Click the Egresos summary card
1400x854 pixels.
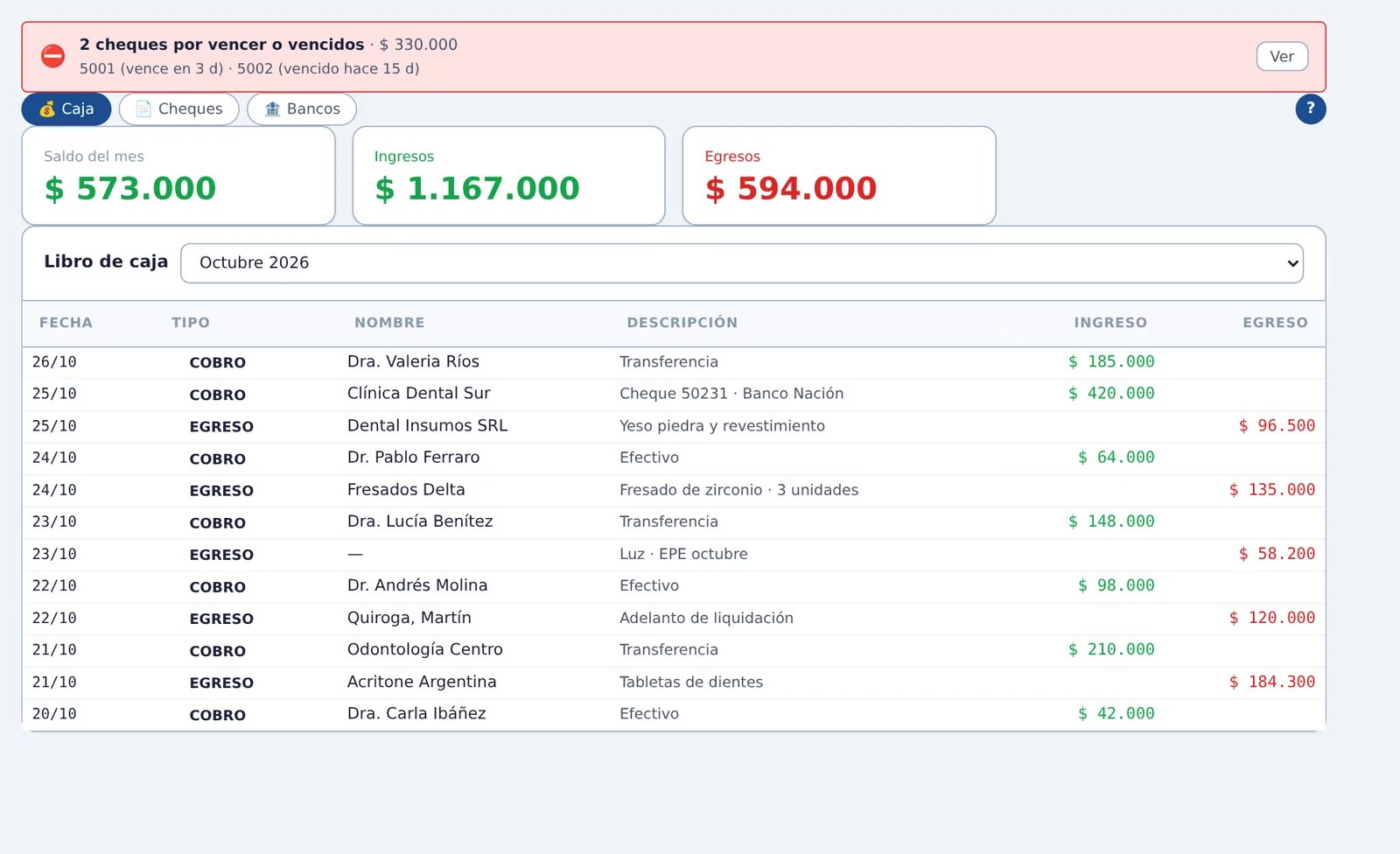(839, 176)
